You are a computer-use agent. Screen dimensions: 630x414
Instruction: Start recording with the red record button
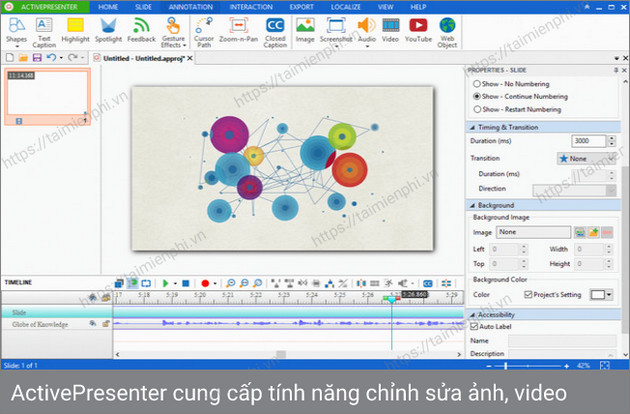pos(205,283)
